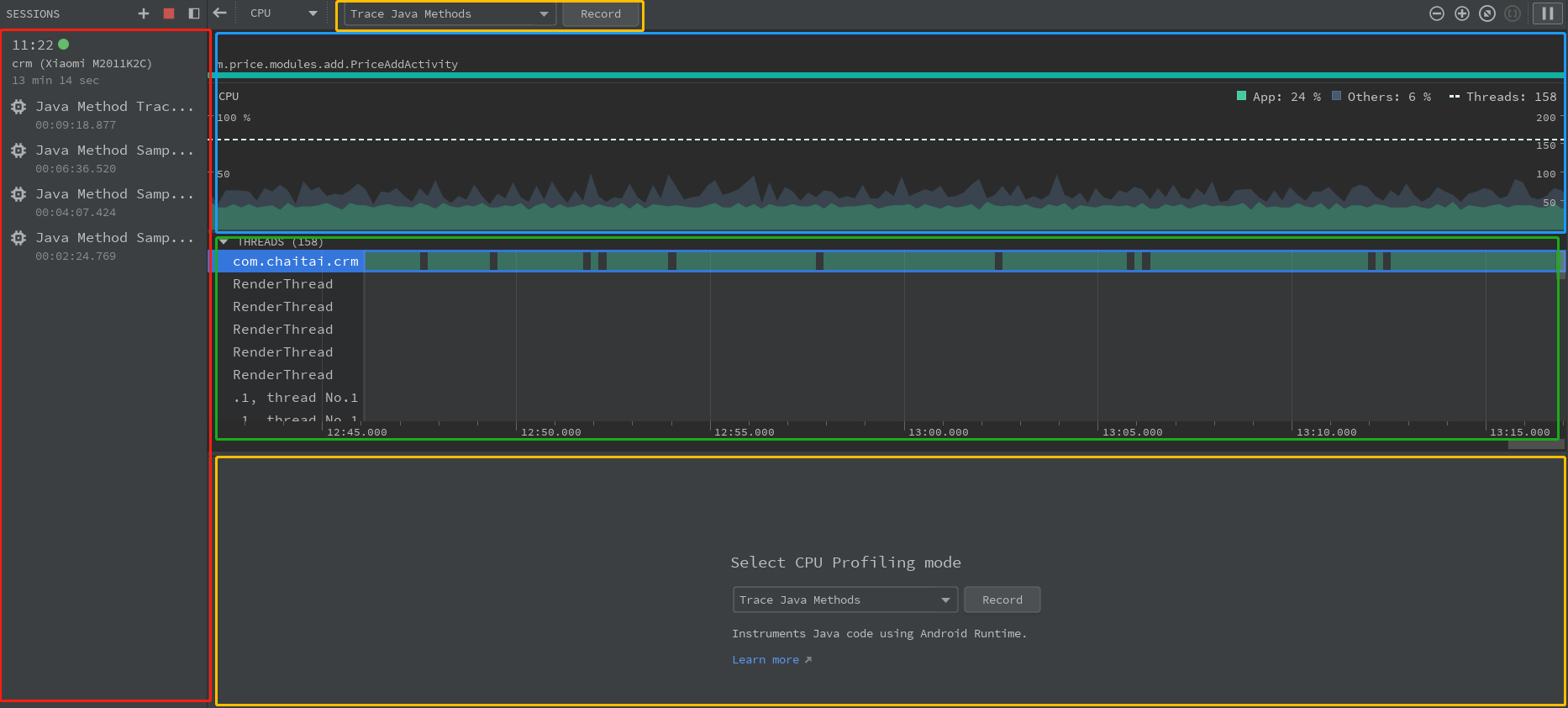Click gear icon of session 00:09:18.877

(x=18, y=107)
